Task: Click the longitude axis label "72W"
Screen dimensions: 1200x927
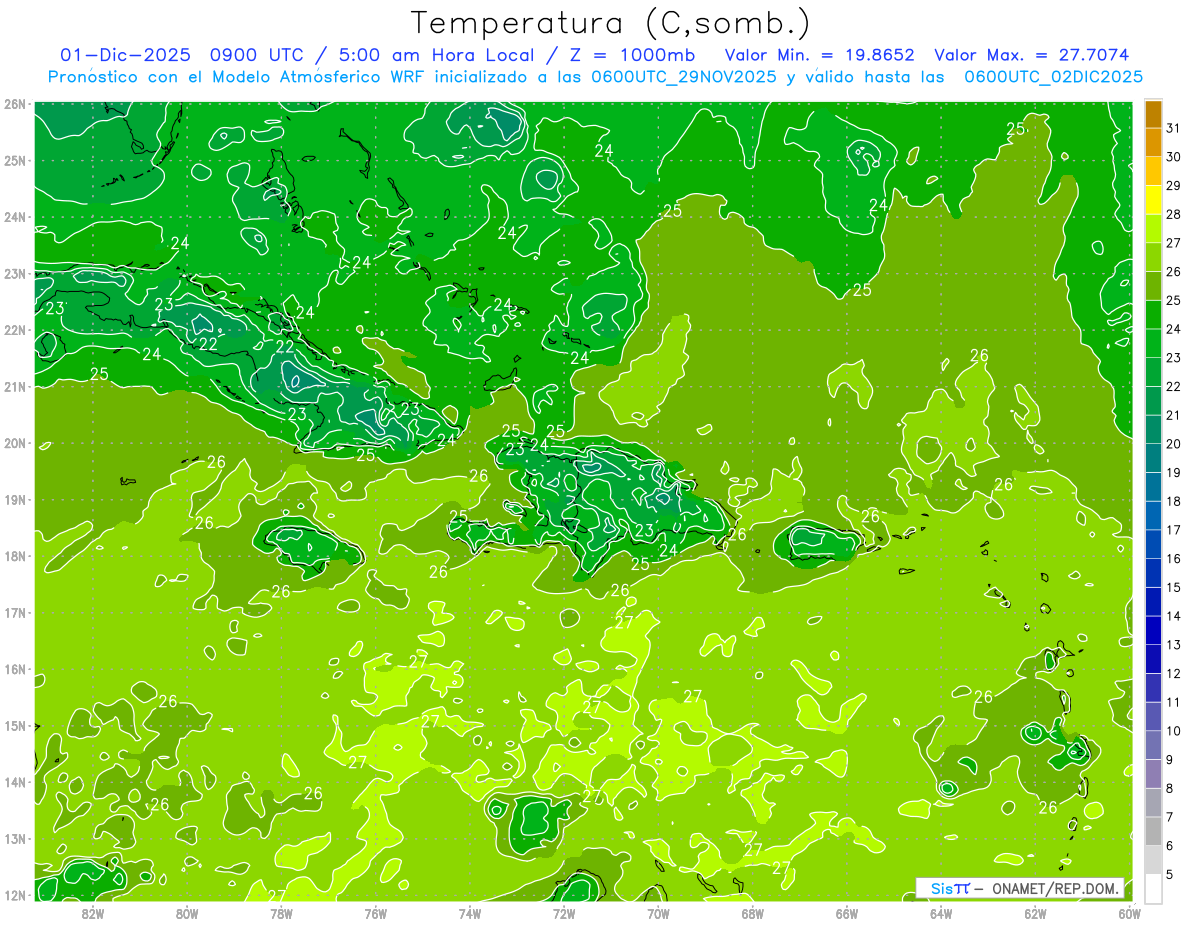Action: coord(563,913)
